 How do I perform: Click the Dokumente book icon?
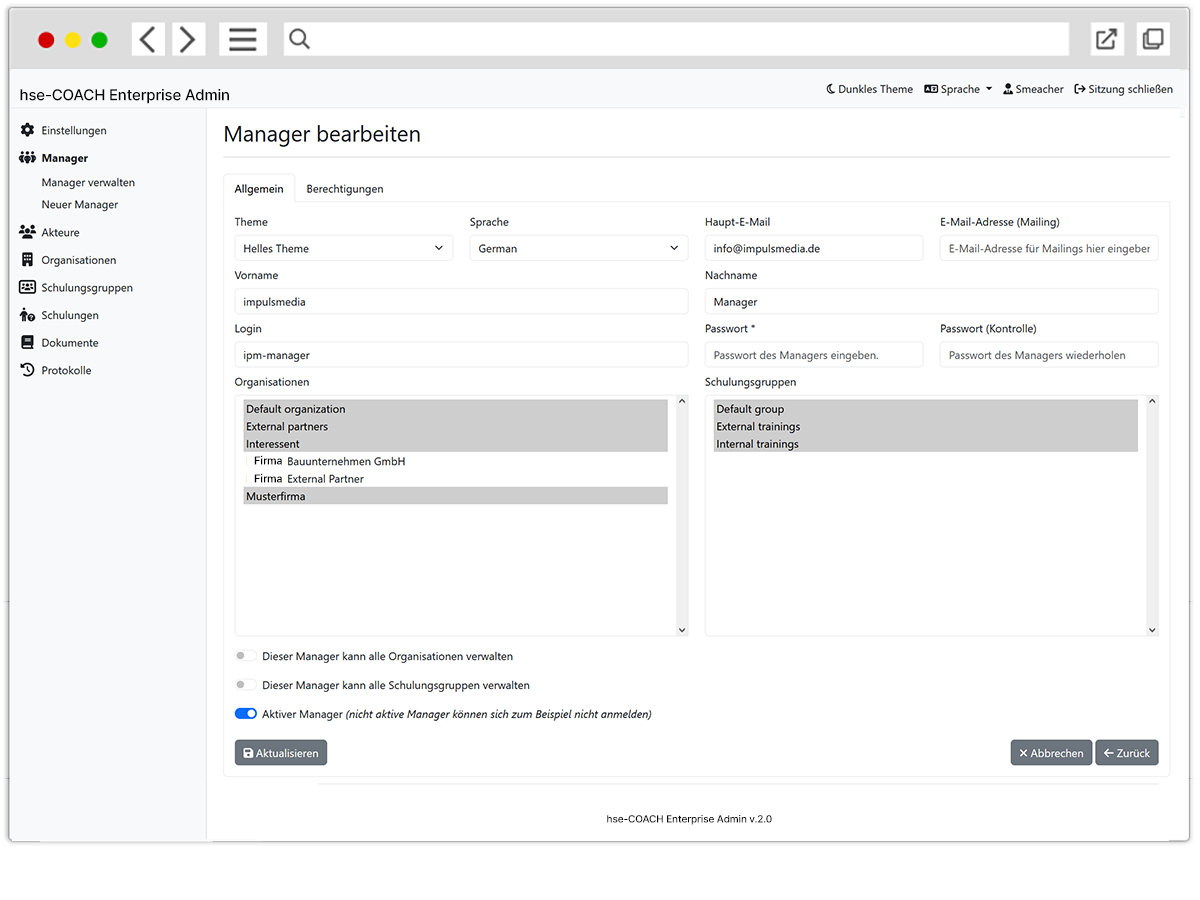click(x=27, y=342)
